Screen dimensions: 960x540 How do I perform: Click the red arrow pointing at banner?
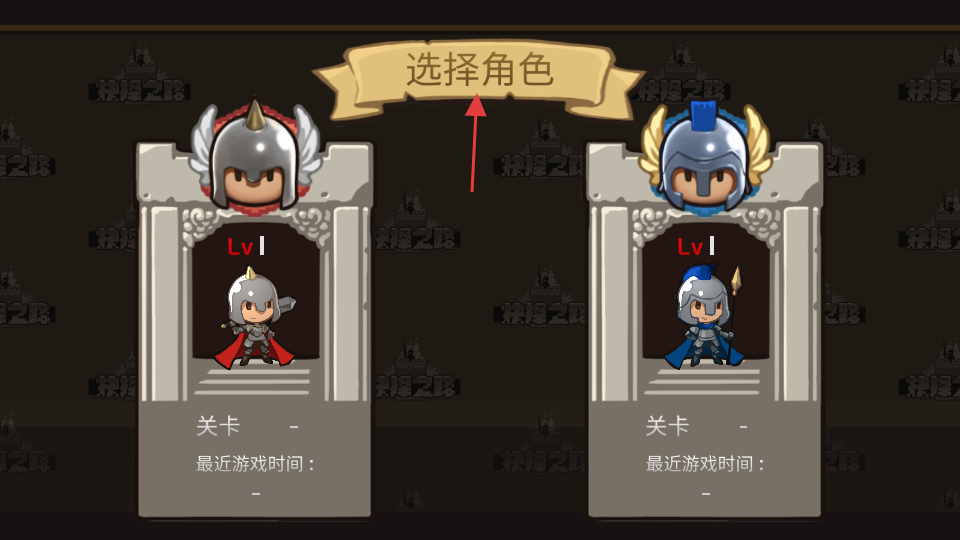474,143
